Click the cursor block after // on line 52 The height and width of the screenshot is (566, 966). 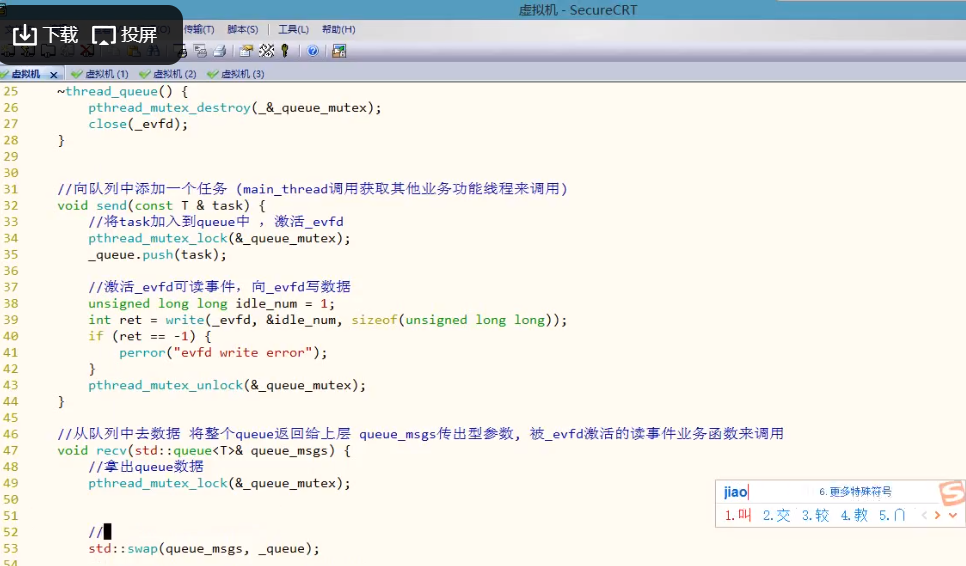[x=108, y=532]
